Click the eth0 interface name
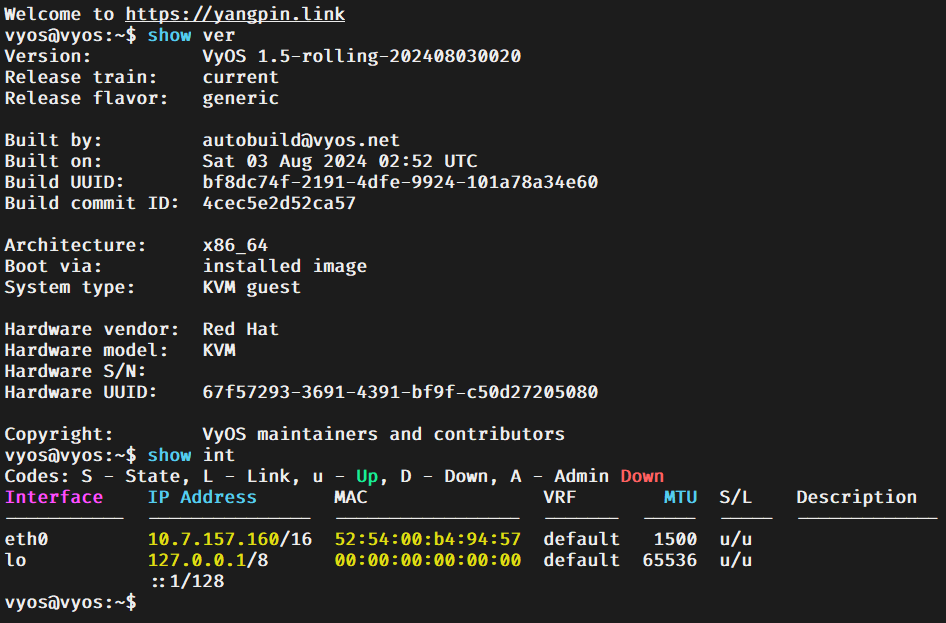The image size is (946, 623). point(27,539)
